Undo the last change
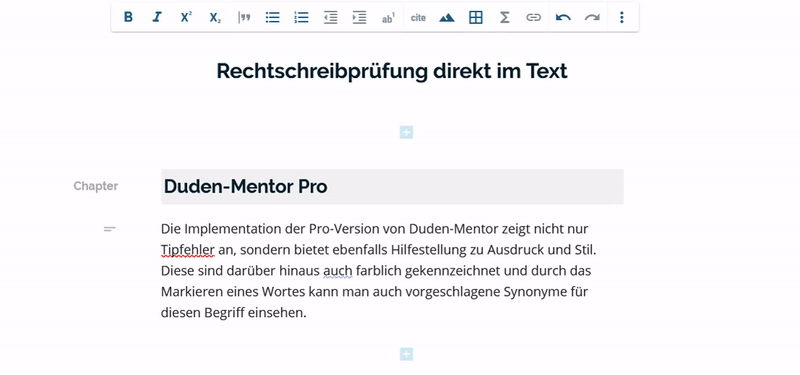800x375 pixels. coord(563,17)
